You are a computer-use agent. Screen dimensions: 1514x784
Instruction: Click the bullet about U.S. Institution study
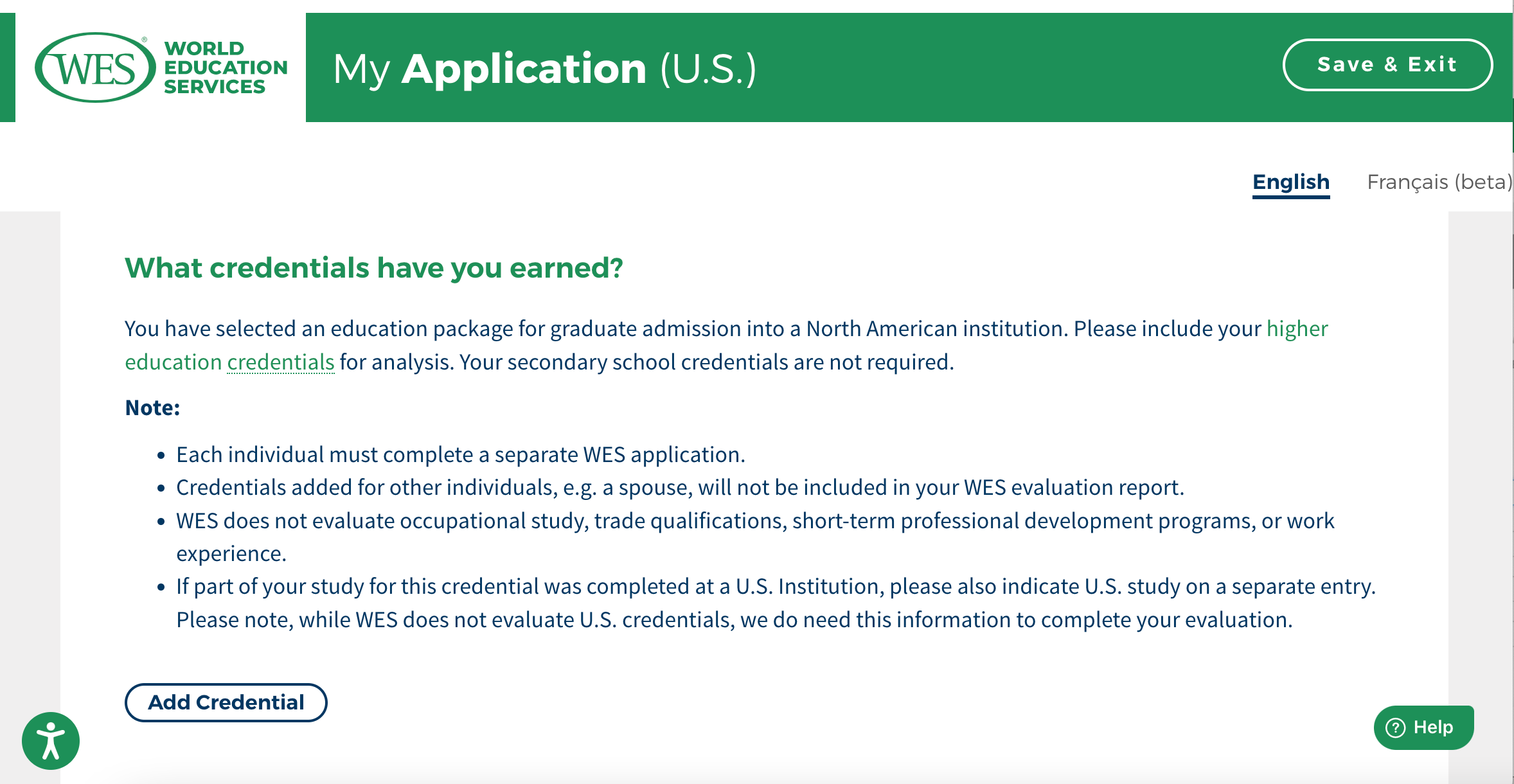tap(775, 587)
